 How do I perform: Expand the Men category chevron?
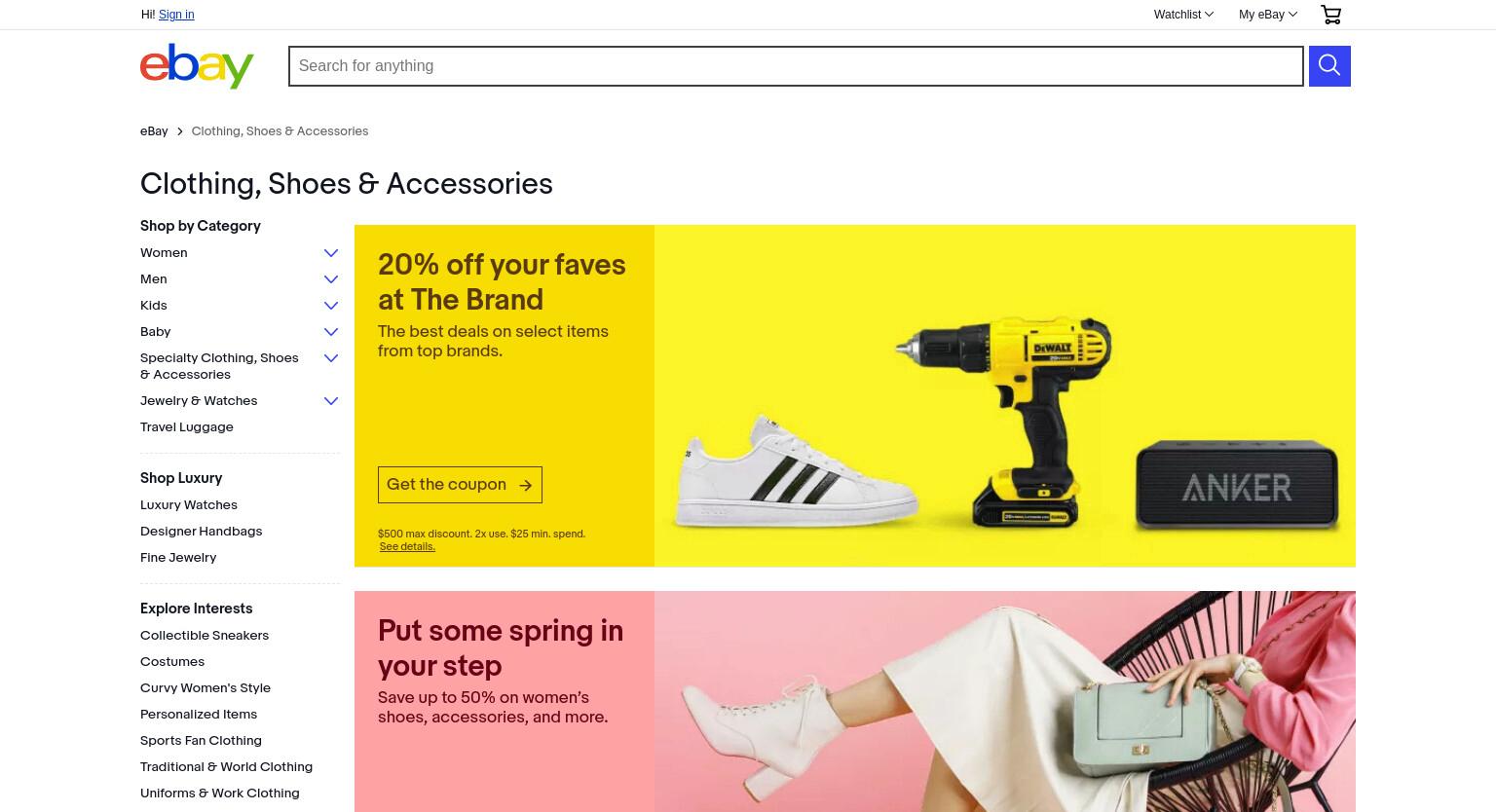pyautogui.click(x=331, y=279)
